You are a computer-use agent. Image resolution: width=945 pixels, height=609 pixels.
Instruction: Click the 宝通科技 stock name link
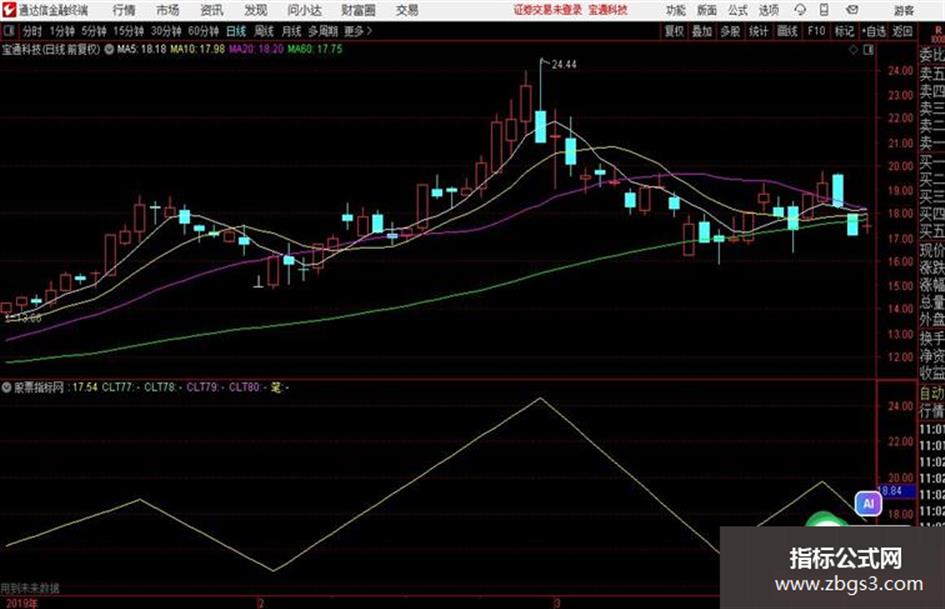pyautogui.click(x=608, y=10)
